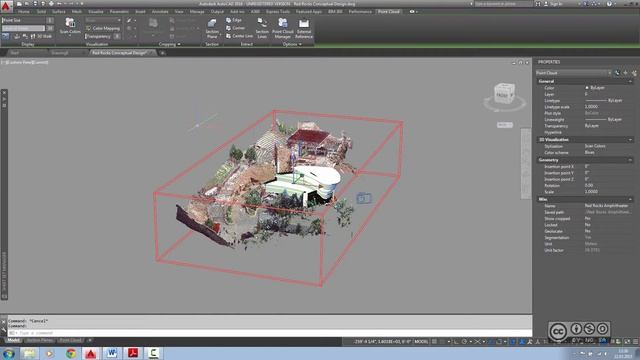Screen dimensions: 640x360
Task: Switch to the Annotate ribbon tab
Action: (160, 12)
